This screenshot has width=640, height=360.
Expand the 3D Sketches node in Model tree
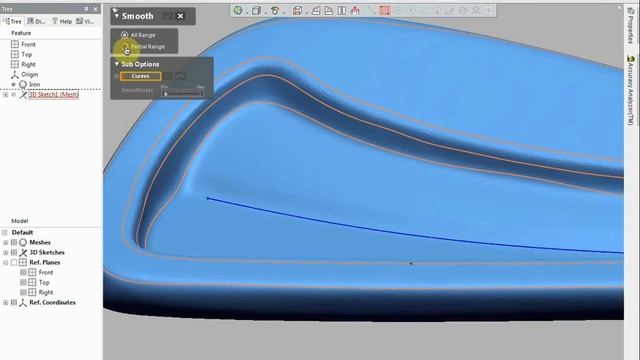(6, 253)
